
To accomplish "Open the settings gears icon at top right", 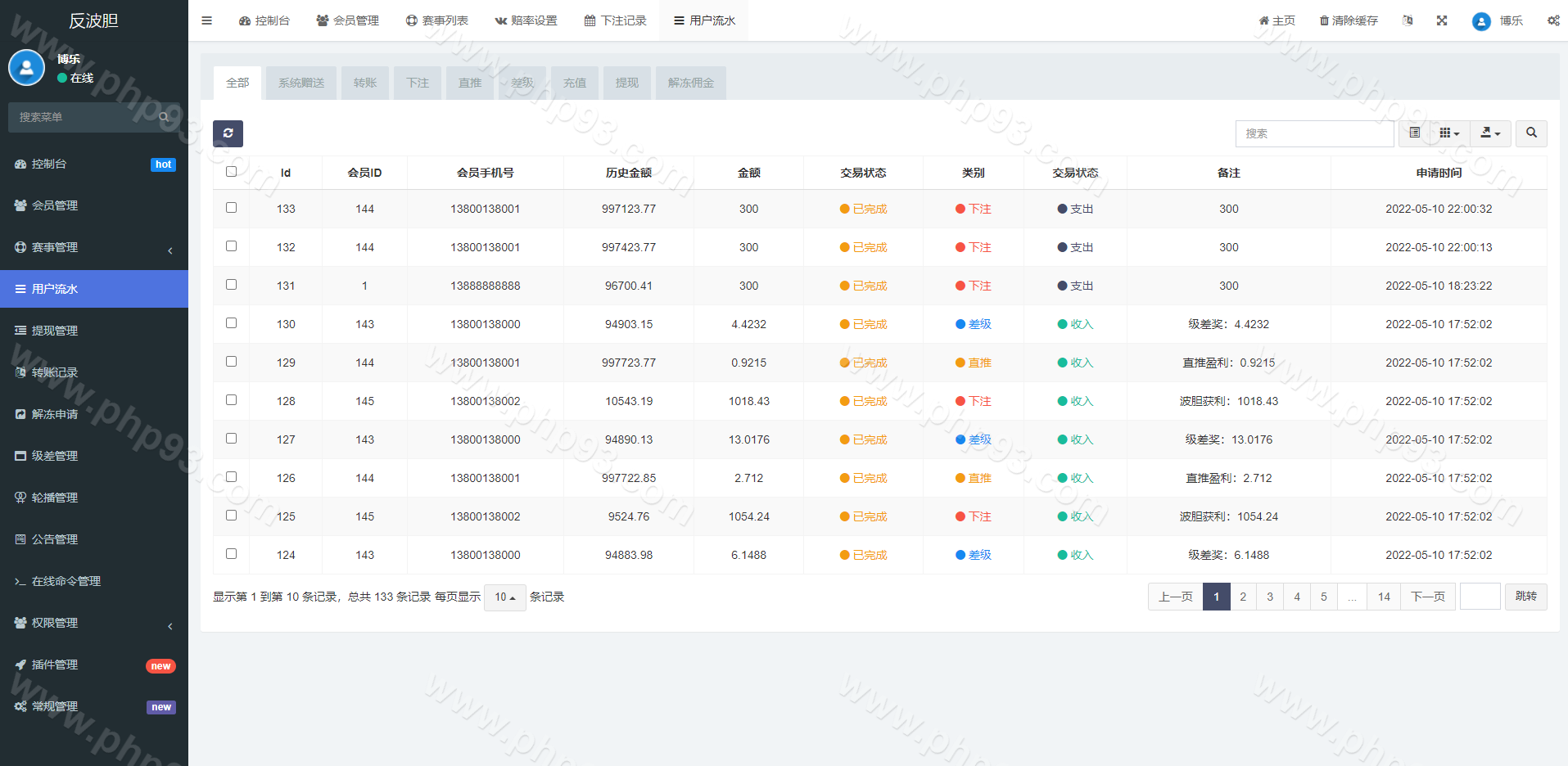I will 1552,20.
